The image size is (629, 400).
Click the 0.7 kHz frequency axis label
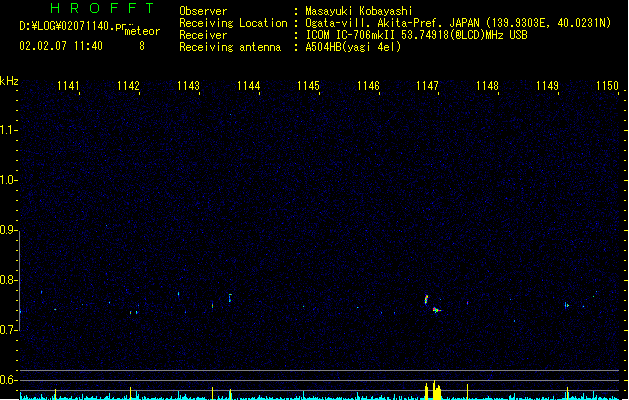pyautogui.click(x=8, y=330)
